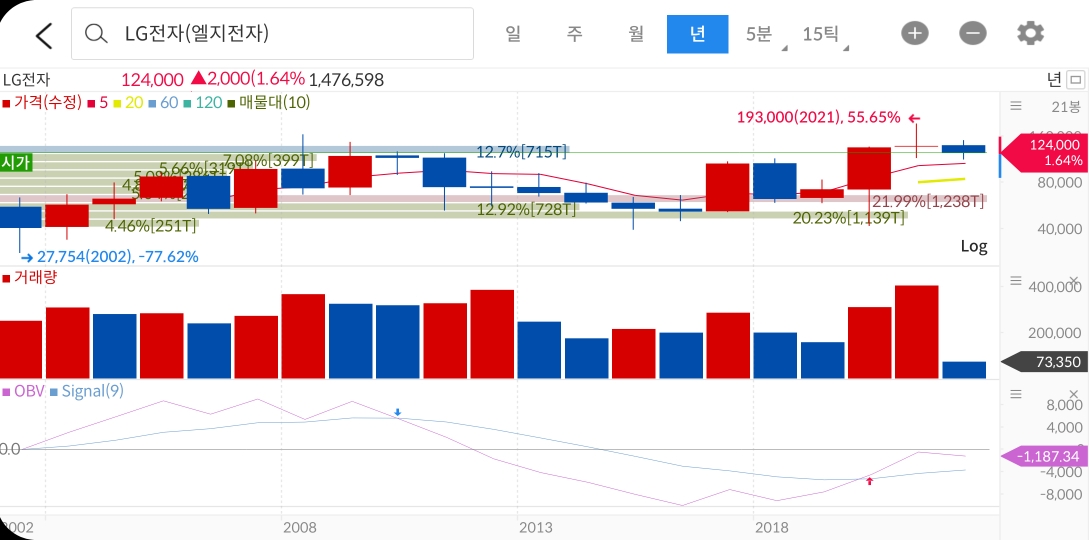This screenshot has width=1089, height=540.
Task: Tap the -1,187.34 OBV value tag
Action: (x=1045, y=457)
